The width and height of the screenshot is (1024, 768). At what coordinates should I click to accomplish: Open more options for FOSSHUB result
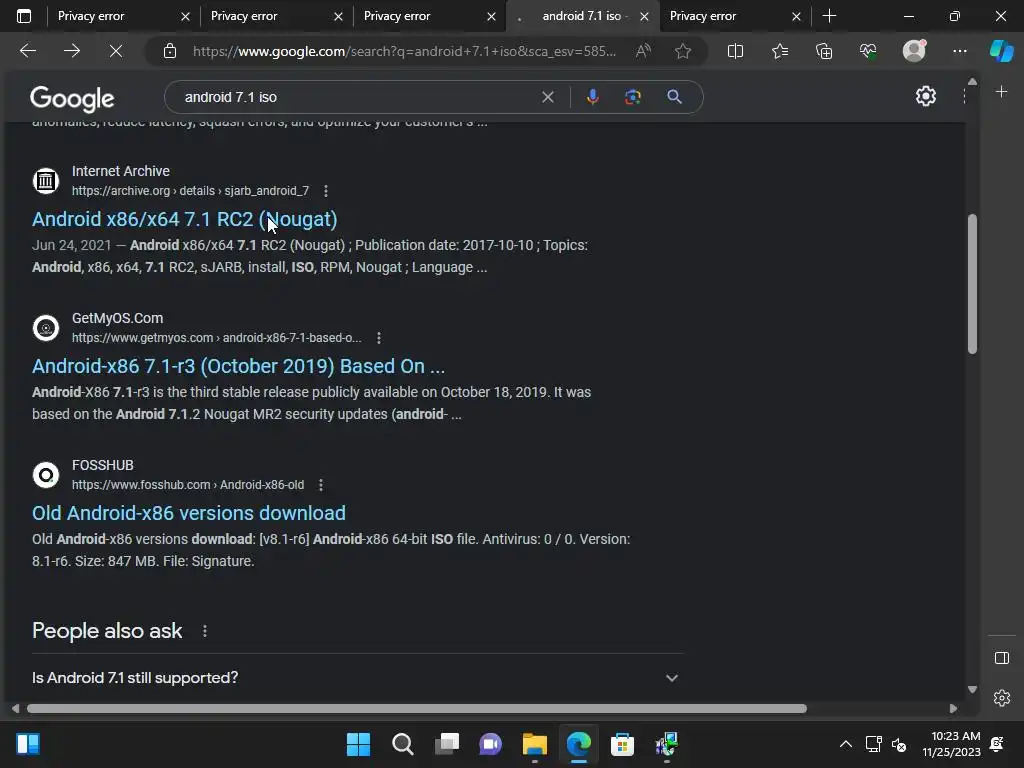click(x=321, y=485)
